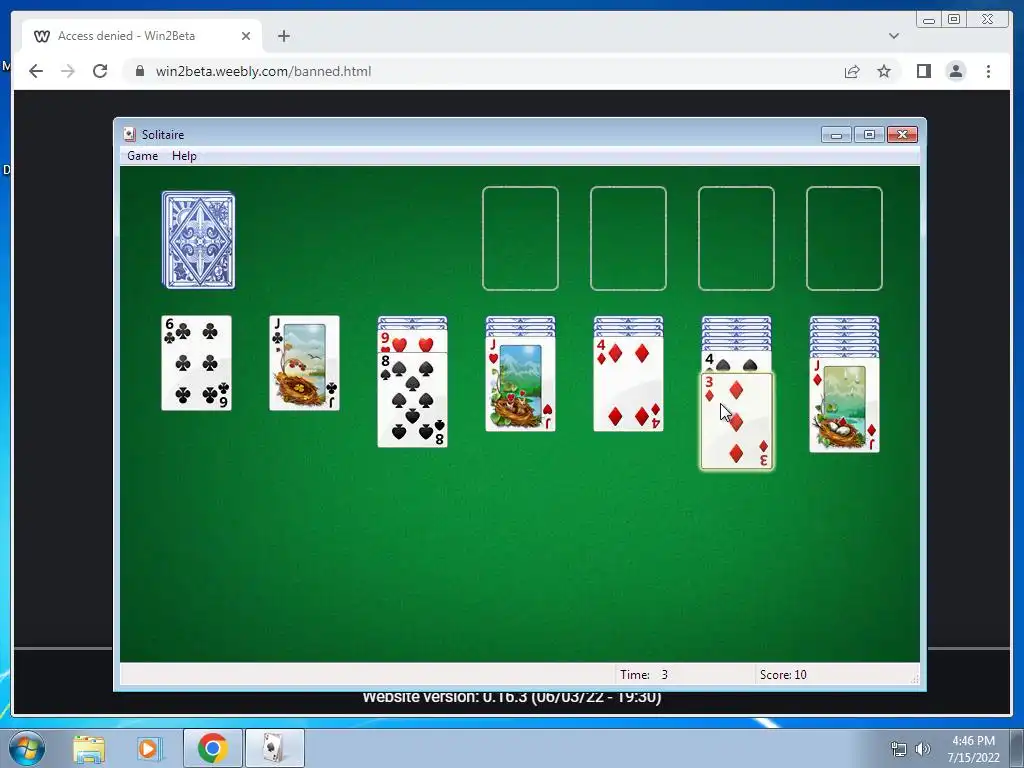Close the Solitaire window

903,135
